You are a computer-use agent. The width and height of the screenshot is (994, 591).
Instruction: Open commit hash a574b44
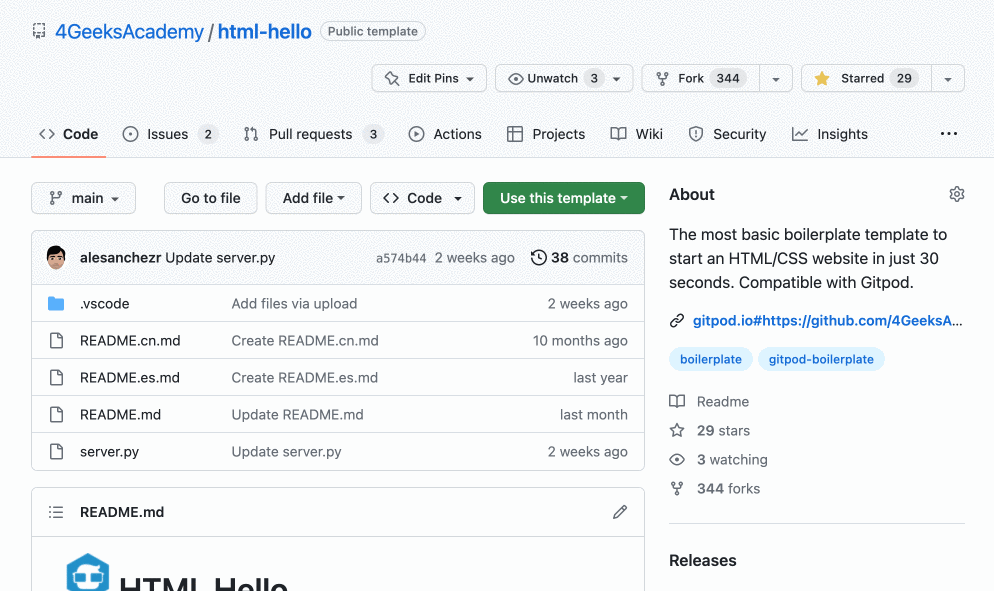tap(401, 258)
